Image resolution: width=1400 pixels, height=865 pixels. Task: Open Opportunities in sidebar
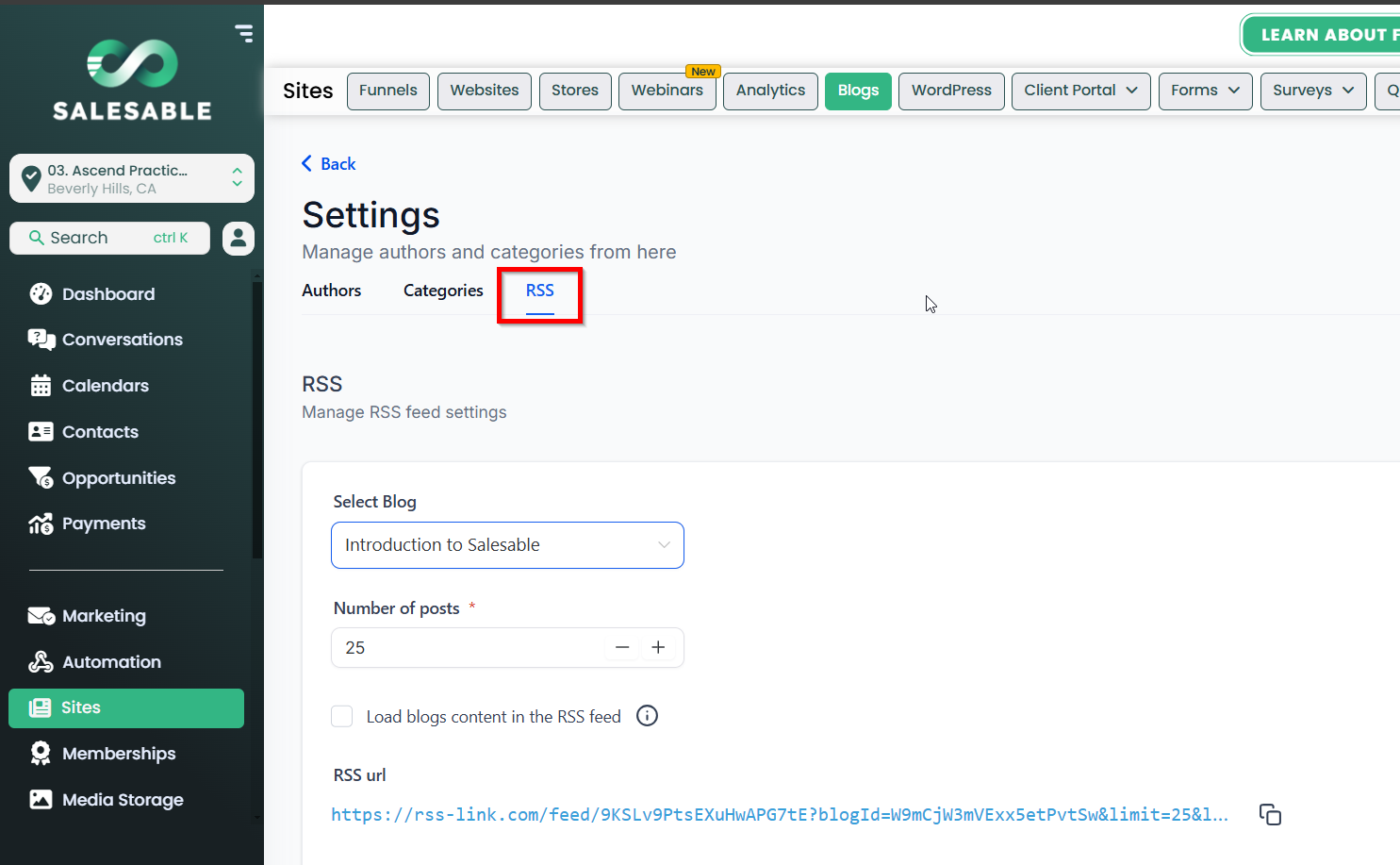pyautogui.click(x=119, y=478)
